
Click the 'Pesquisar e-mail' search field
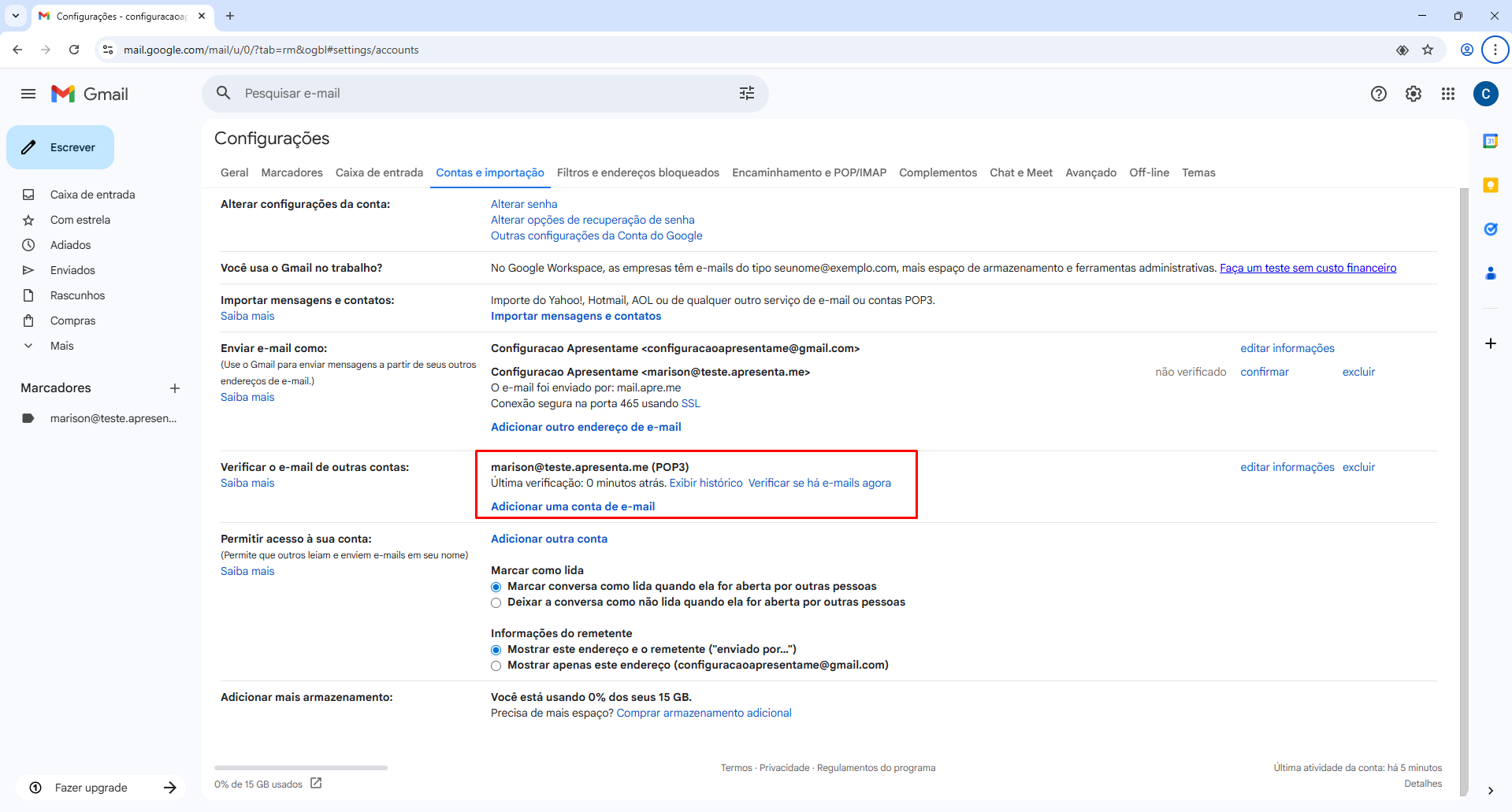coord(473,94)
